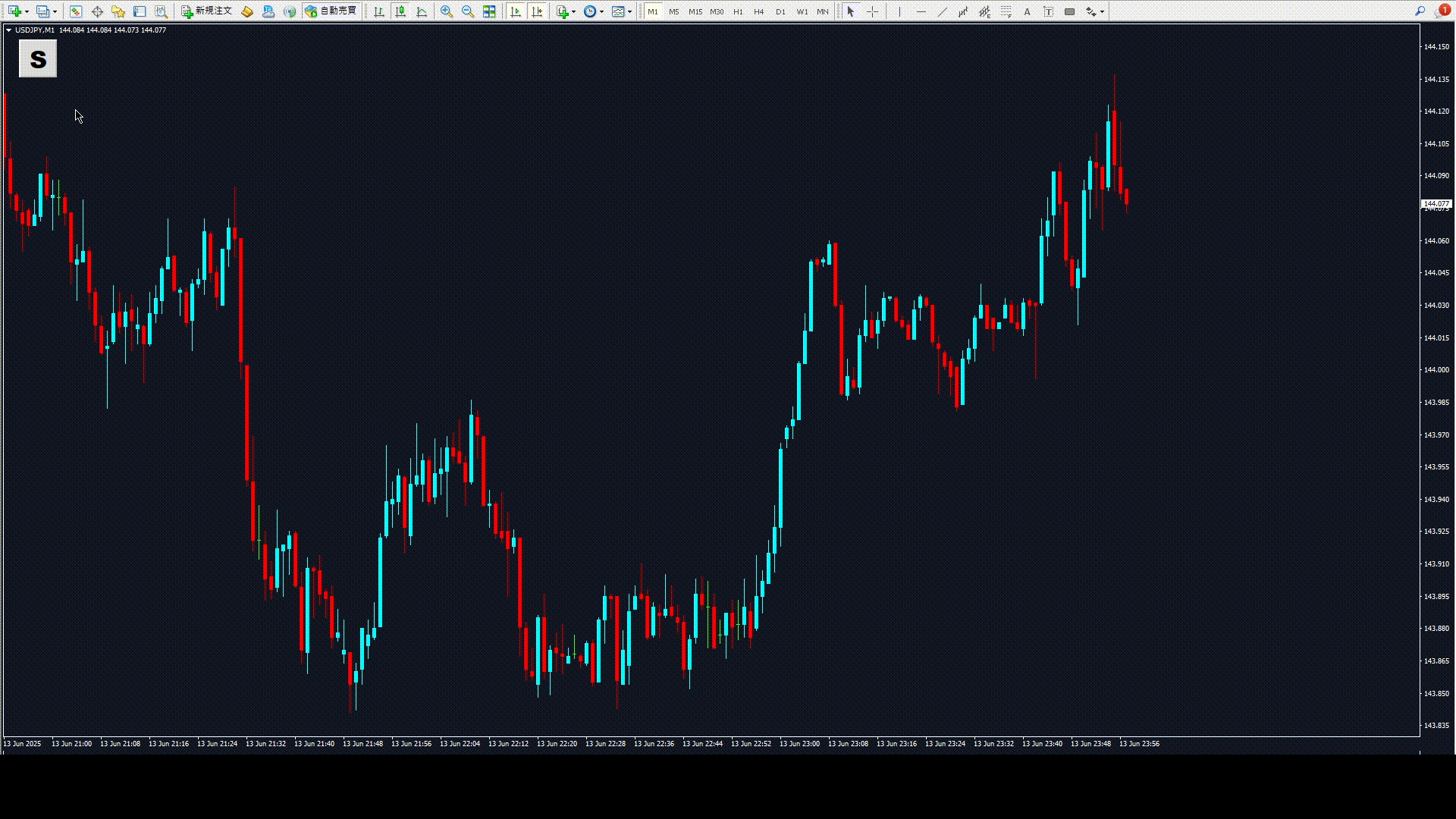
Task: Expand the arrows objects dropdown
Action: tap(1102, 11)
